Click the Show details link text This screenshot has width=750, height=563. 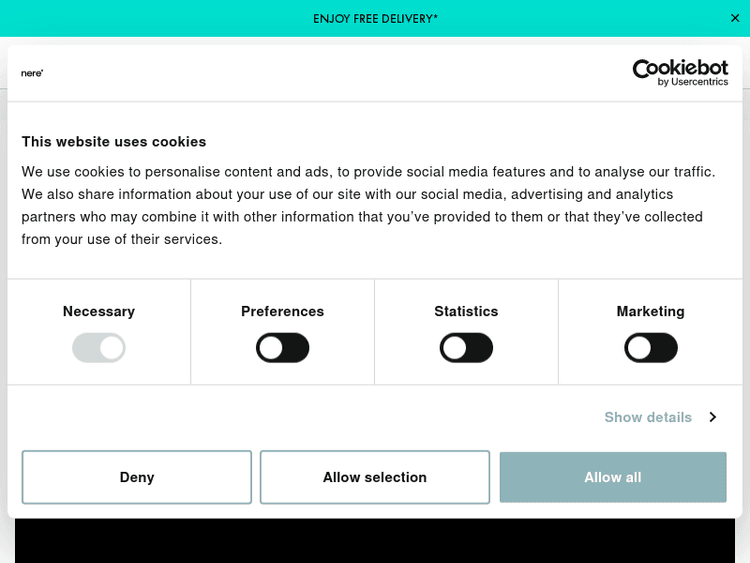[648, 417]
